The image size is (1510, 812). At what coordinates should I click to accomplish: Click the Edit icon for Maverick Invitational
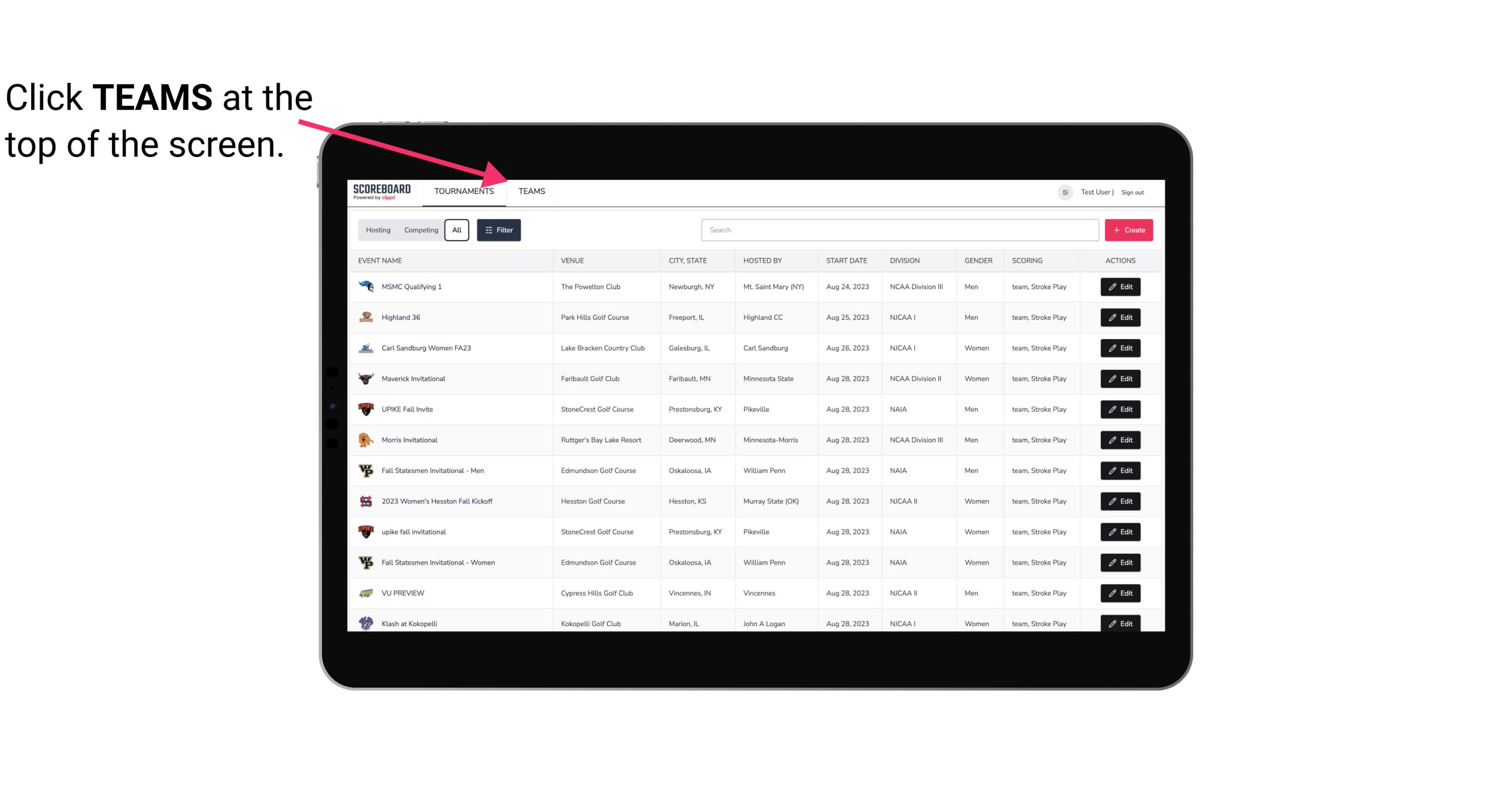pyautogui.click(x=1120, y=378)
